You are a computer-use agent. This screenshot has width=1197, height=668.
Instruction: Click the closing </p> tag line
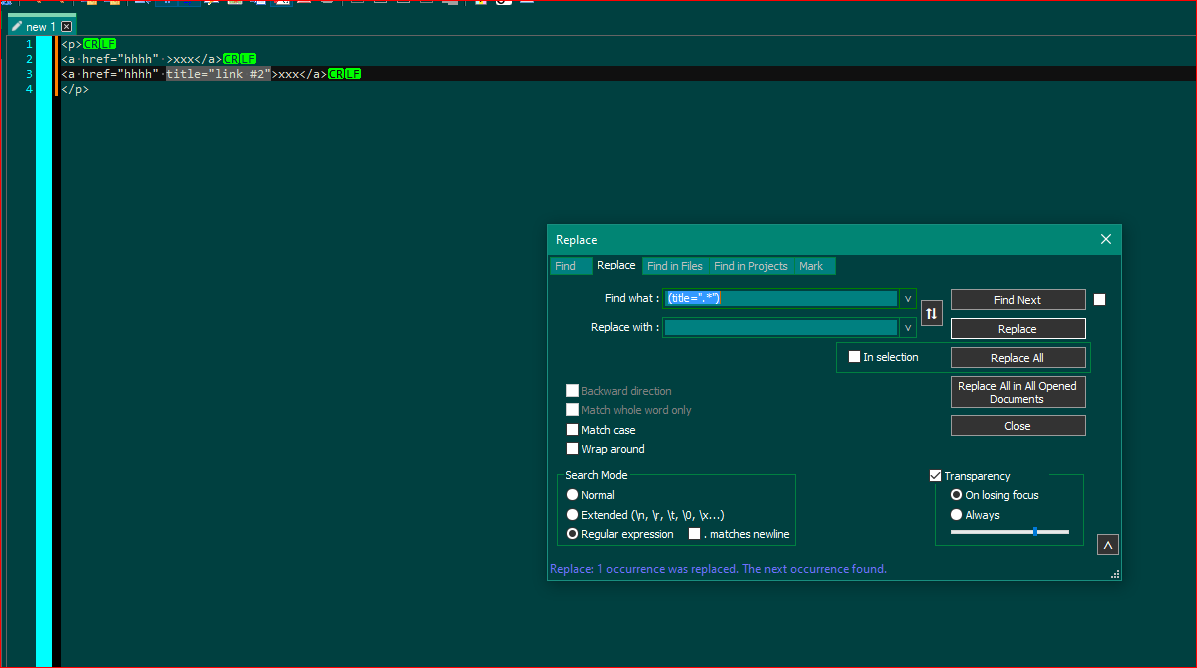pos(75,89)
